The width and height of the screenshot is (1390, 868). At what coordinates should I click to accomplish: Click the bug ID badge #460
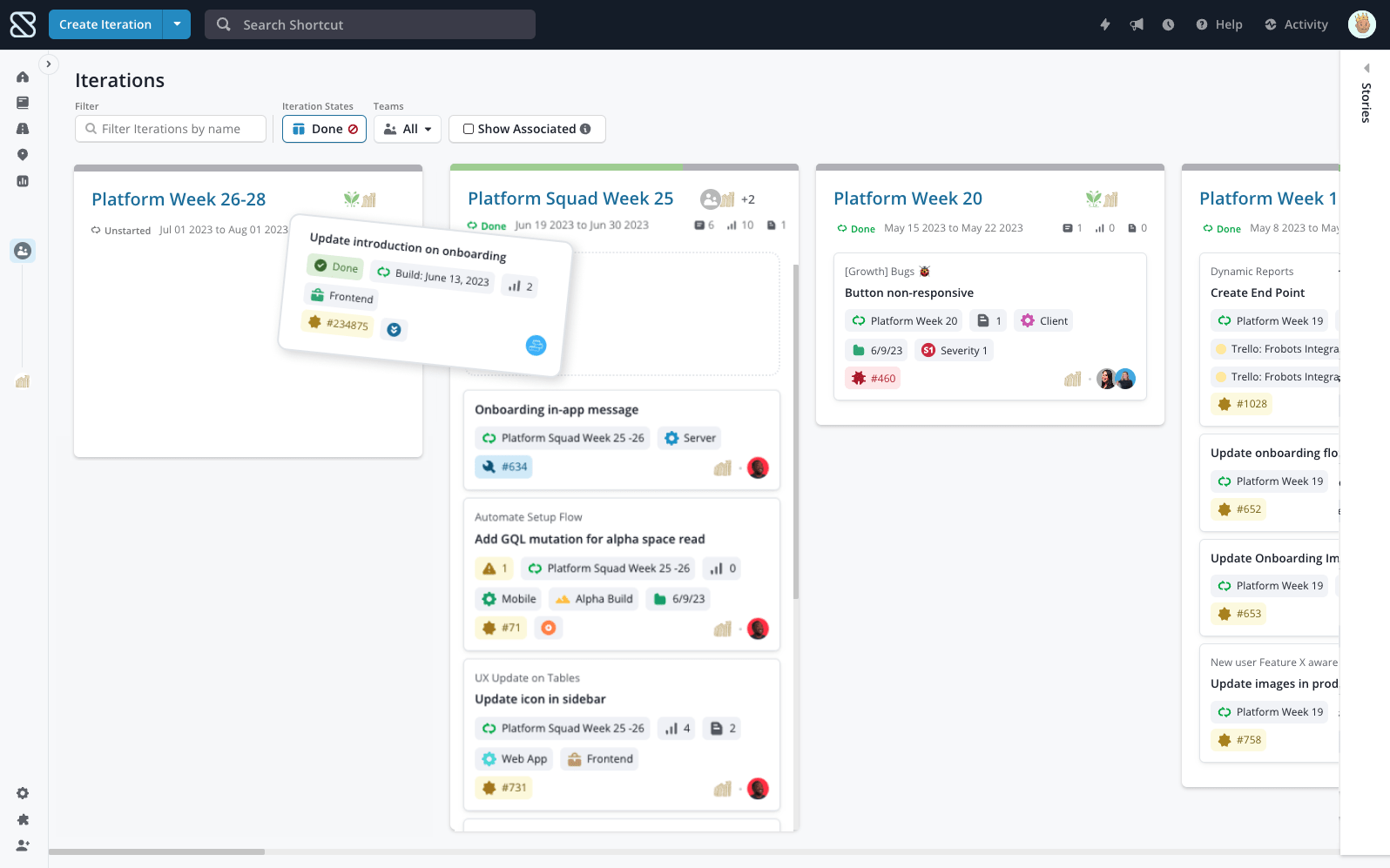[x=873, y=379]
